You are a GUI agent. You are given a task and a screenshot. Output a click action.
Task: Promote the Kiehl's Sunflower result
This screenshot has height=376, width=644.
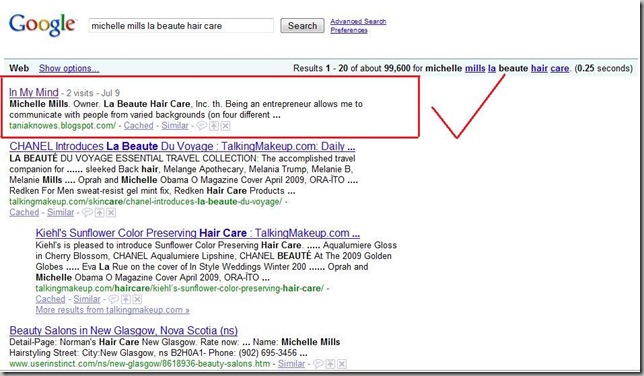tap(126, 299)
